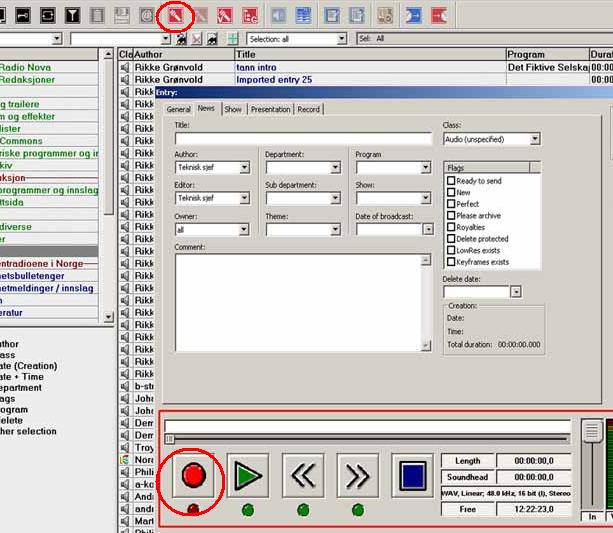Click the blue edit-document pencil icon
Screen dimensions: 613x533
tap(332, 16)
